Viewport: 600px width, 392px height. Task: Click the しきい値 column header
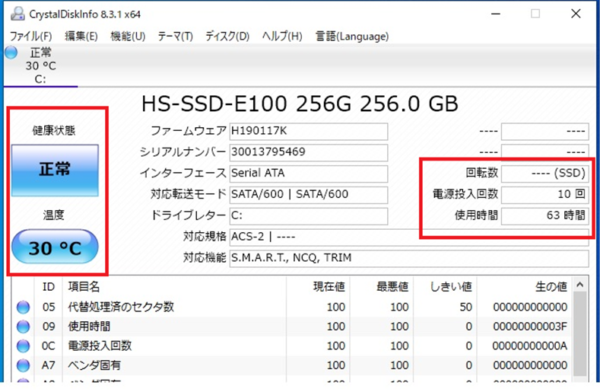445,286
